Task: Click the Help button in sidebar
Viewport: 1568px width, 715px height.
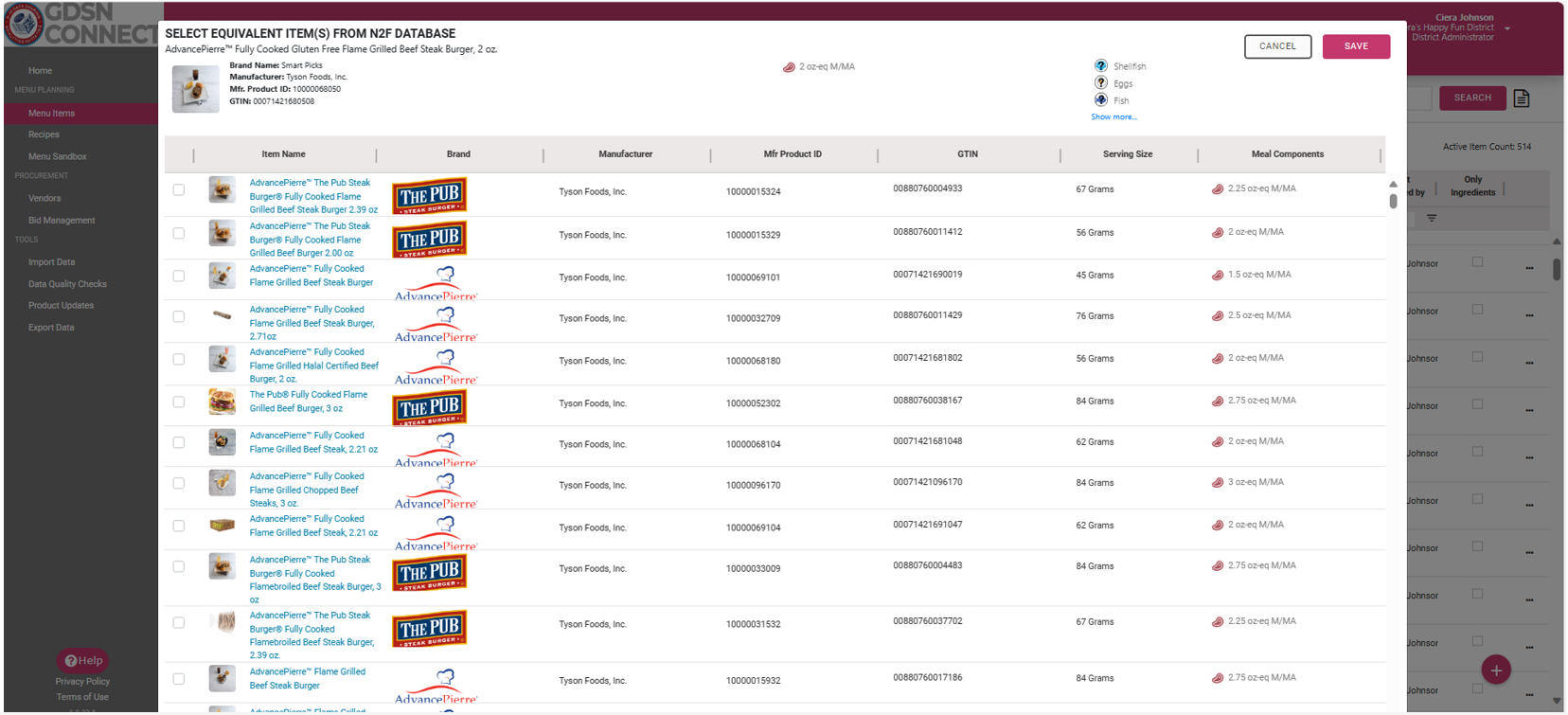Action: pyautogui.click(x=83, y=661)
